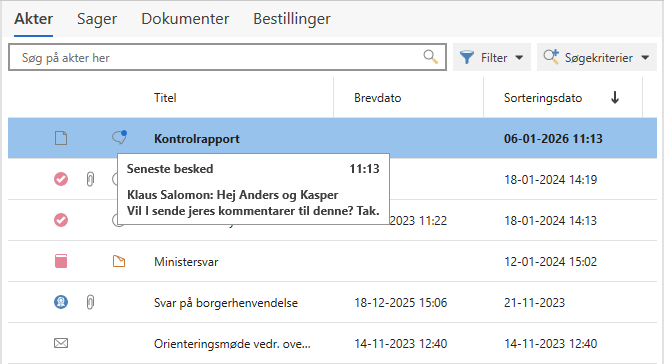
Task: Click the funnel icon on Filter
Action: [467, 57]
